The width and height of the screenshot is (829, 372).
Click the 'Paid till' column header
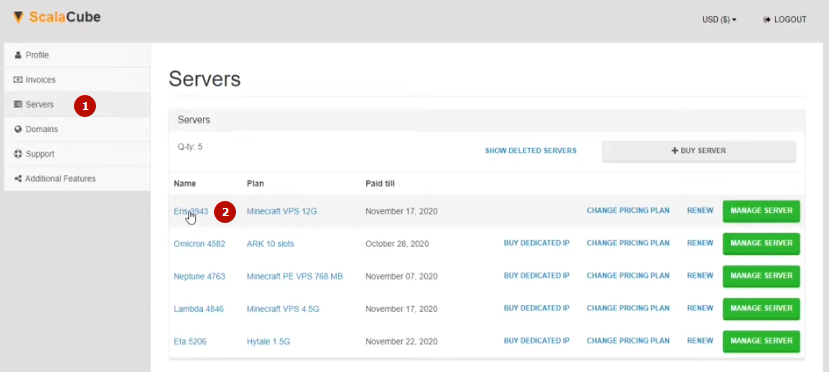380,184
